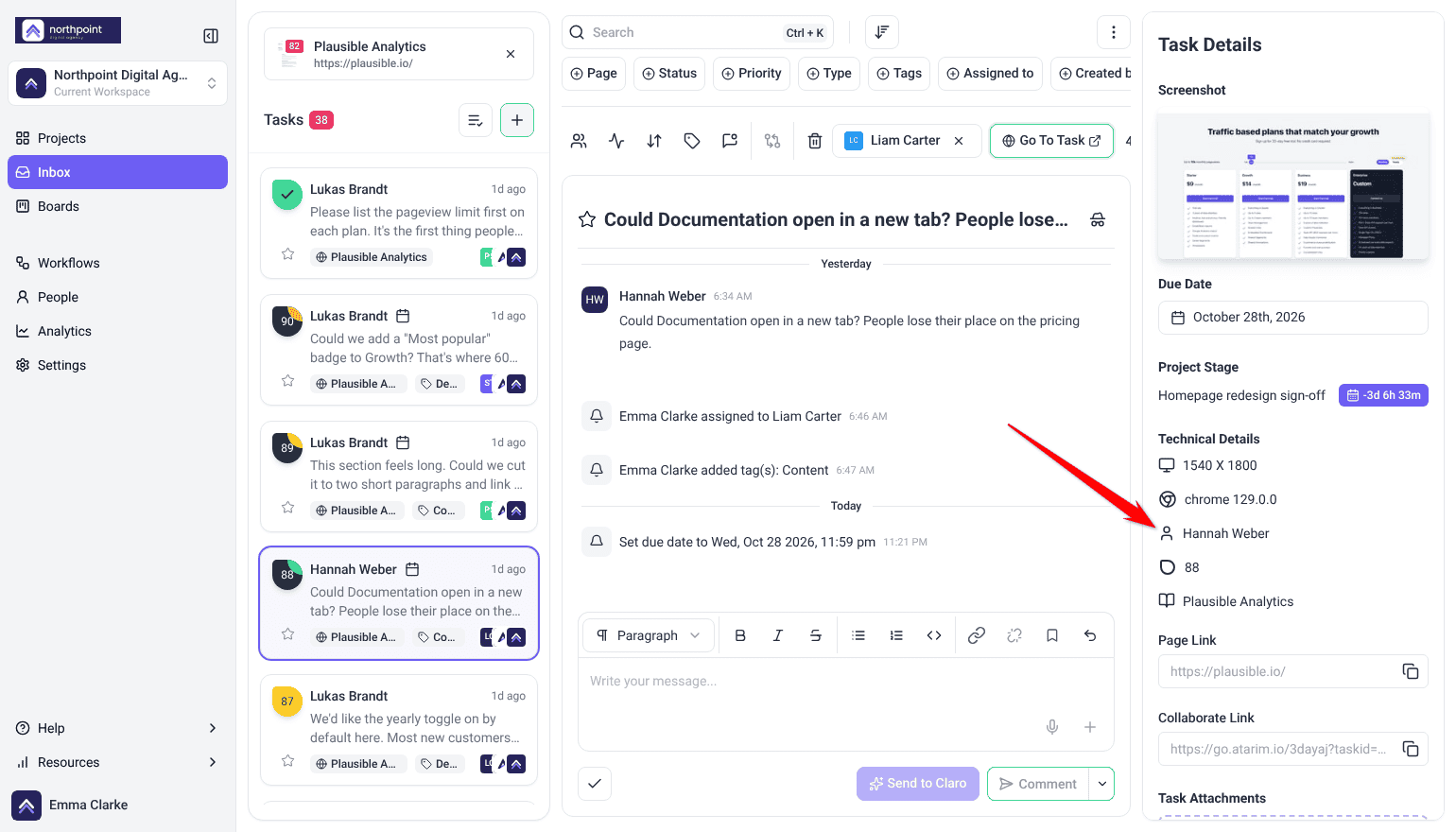Go to Boards in the sidebar
This screenshot has height=832, width=1456.
[x=117, y=206]
